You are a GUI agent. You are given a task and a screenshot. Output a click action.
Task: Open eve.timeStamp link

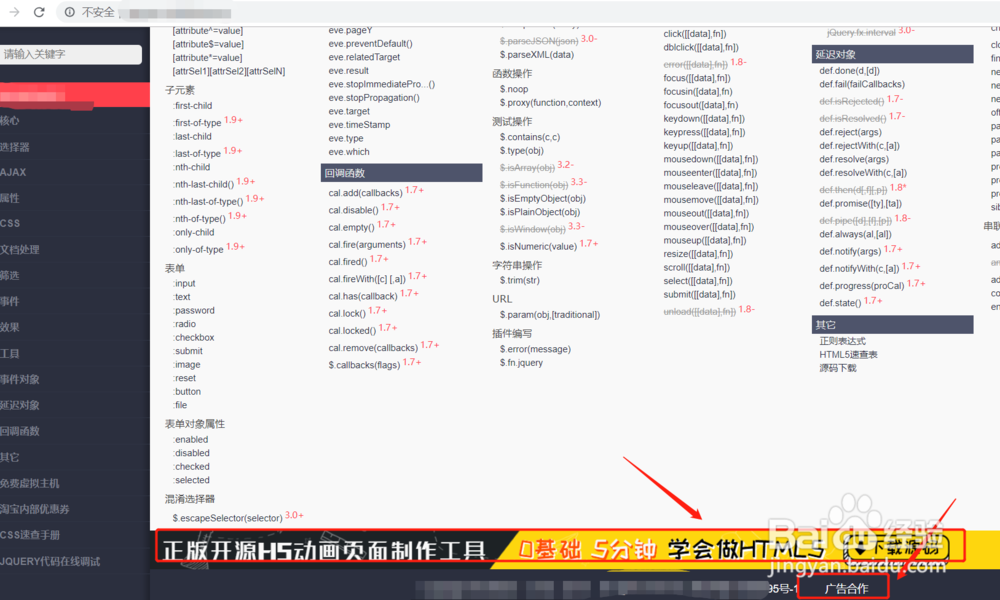(359, 124)
